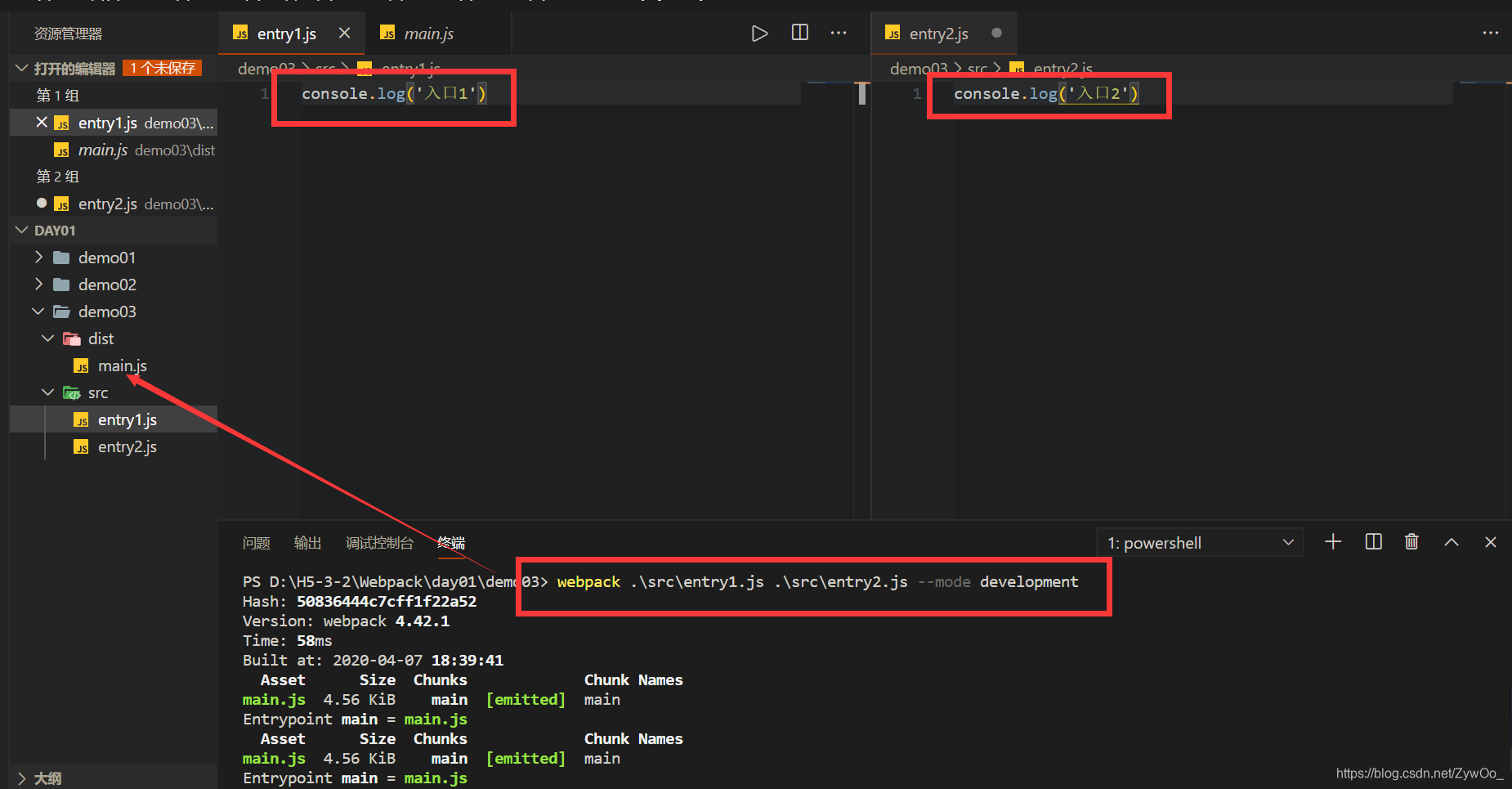Screen dimensions: 1512x789
Task: Open the Debug Console (调试控制台) tab
Action: click(379, 543)
